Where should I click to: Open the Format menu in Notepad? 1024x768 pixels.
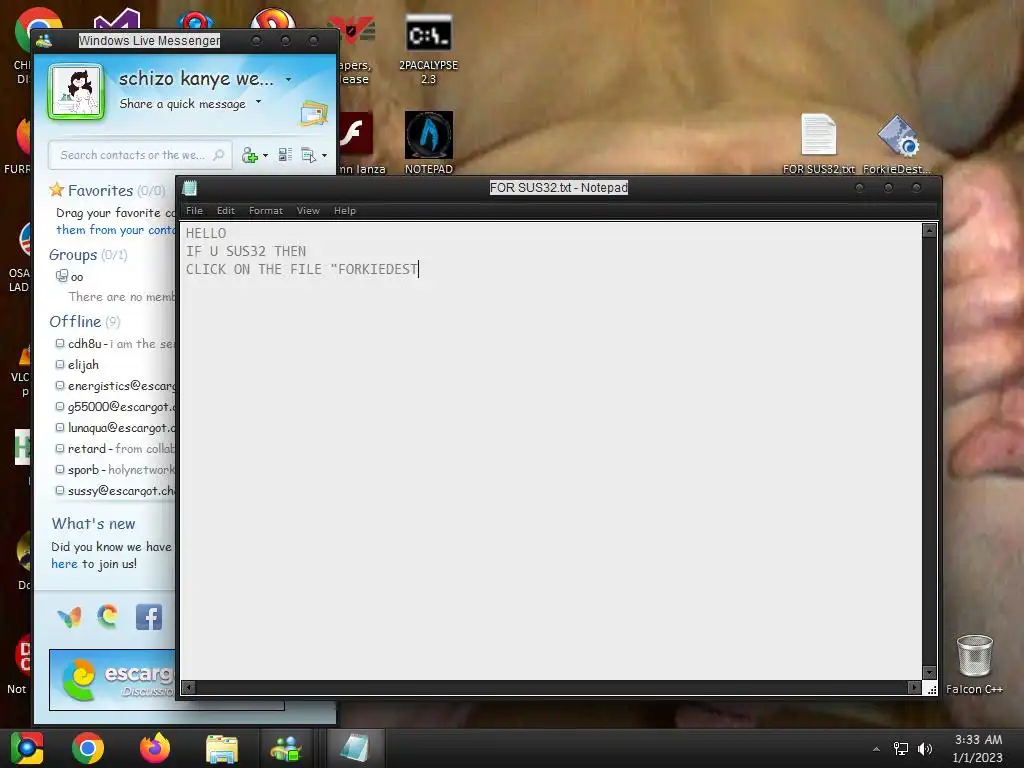265,210
